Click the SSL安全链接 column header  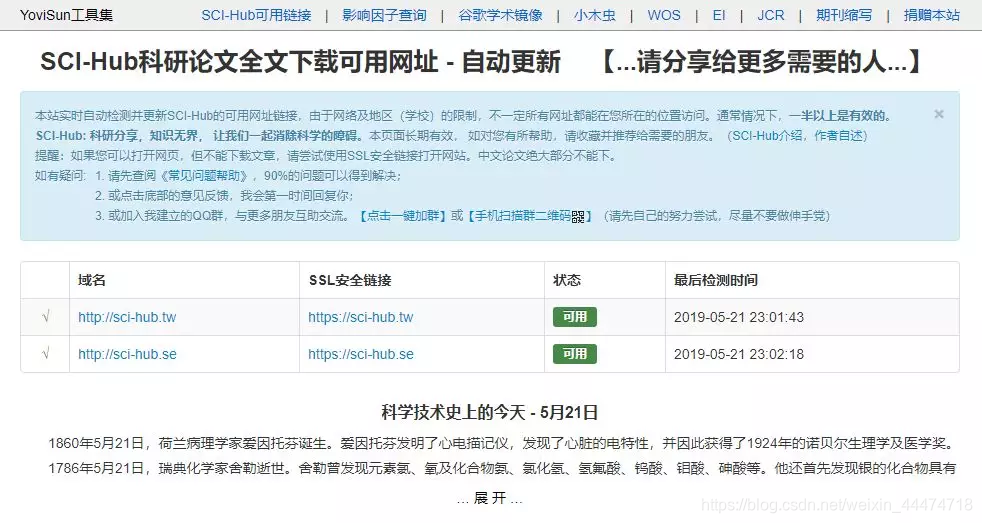350,280
